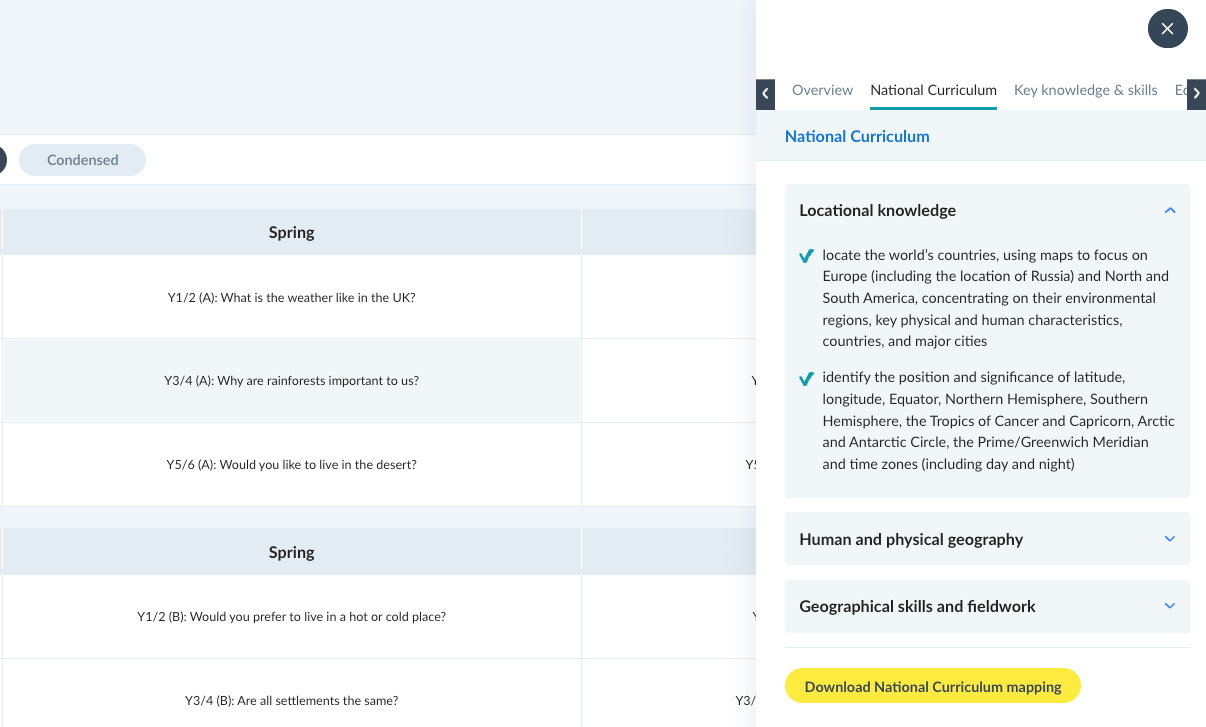
Task: Open the Key knowledge & skills tab
Action: (x=1085, y=90)
